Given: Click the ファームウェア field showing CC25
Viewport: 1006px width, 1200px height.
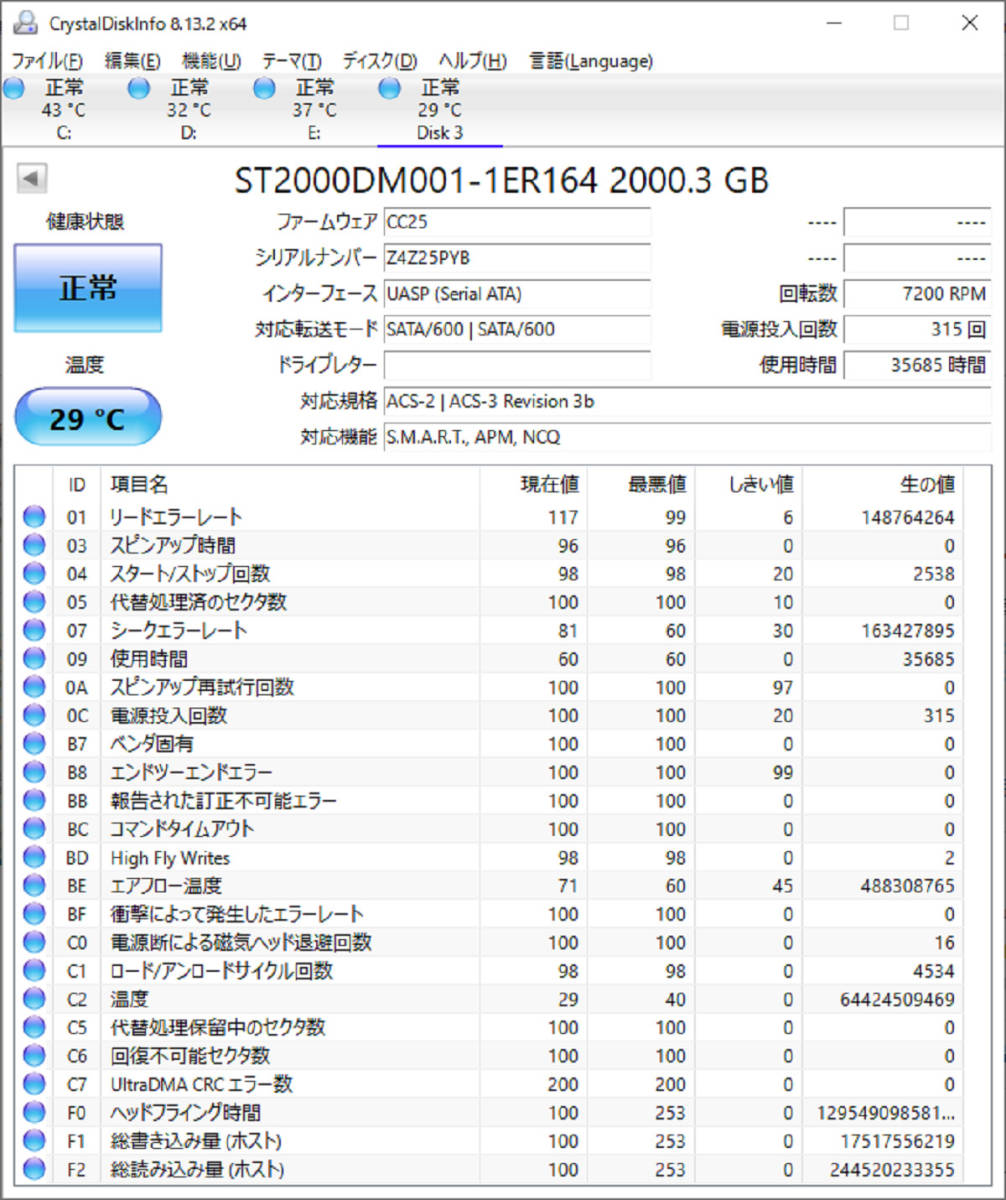Looking at the screenshot, I should pos(517,222).
